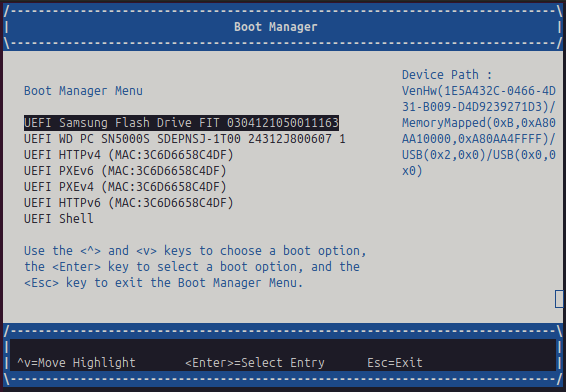Click the Boot Manager title header

tap(276, 27)
